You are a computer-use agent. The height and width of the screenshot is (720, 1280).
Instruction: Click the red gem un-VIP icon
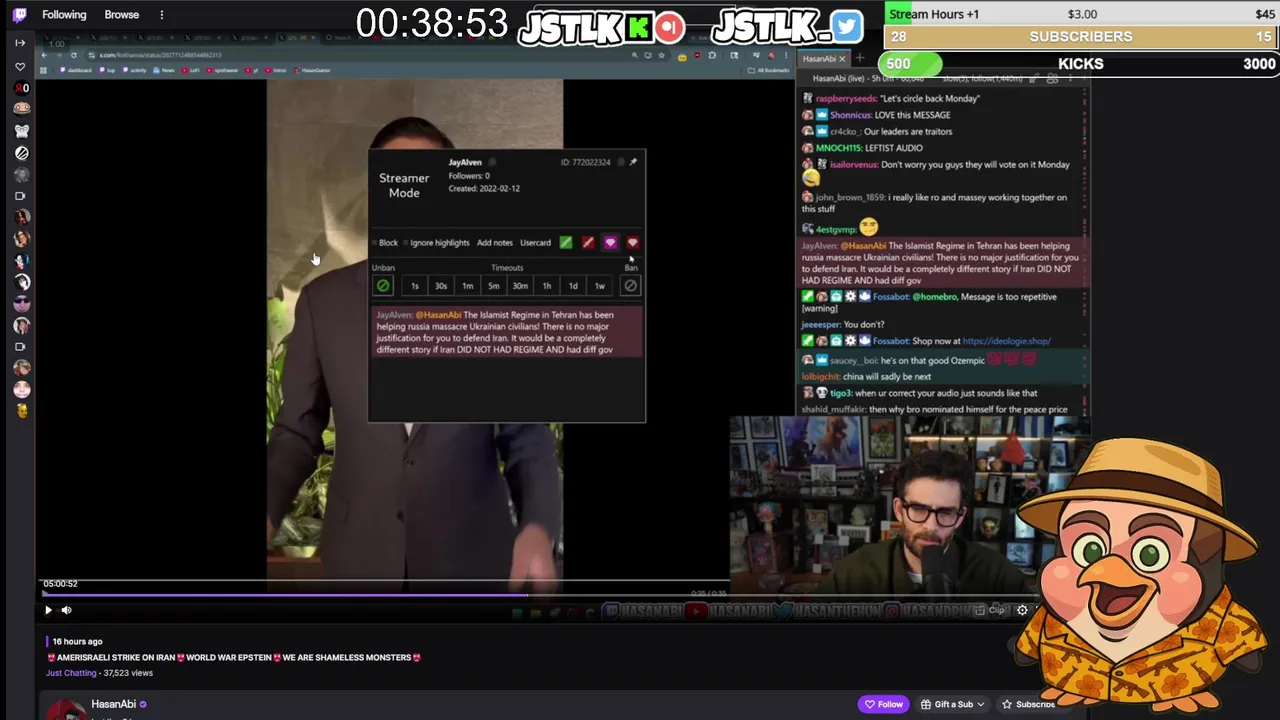(632, 243)
